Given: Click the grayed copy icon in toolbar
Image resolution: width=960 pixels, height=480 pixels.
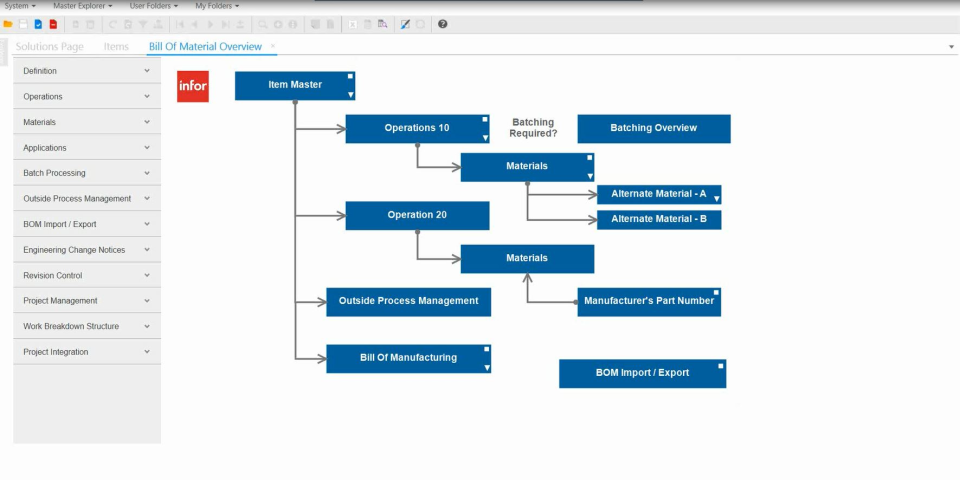Looking at the screenshot, I should [75, 24].
